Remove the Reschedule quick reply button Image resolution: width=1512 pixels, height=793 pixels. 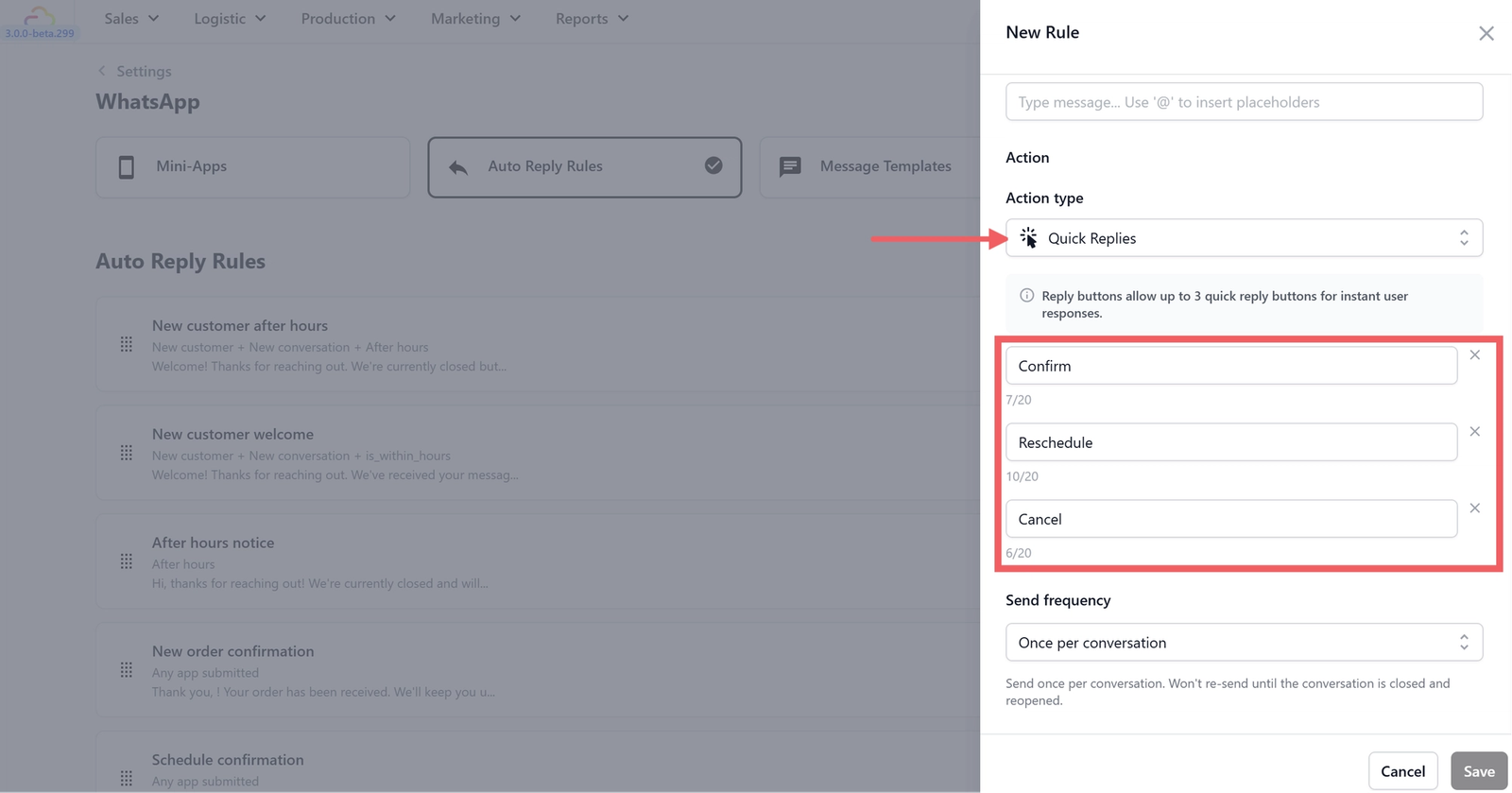pyautogui.click(x=1474, y=432)
